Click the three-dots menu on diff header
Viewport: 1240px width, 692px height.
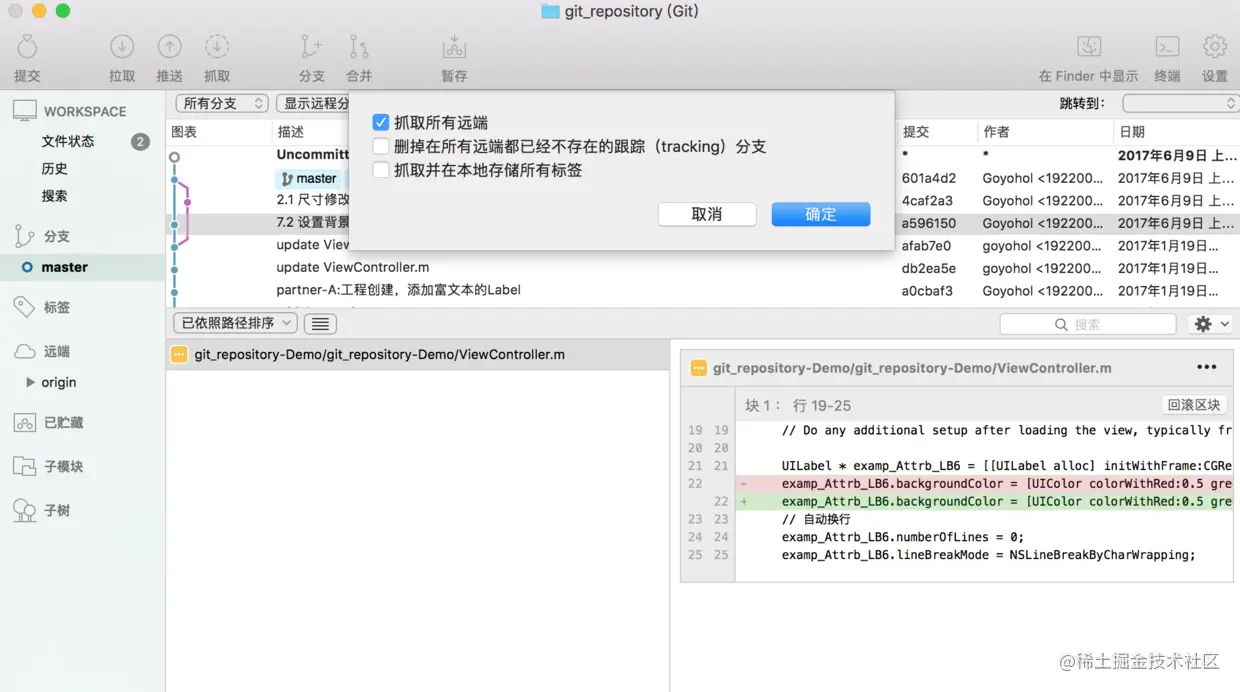1207,367
